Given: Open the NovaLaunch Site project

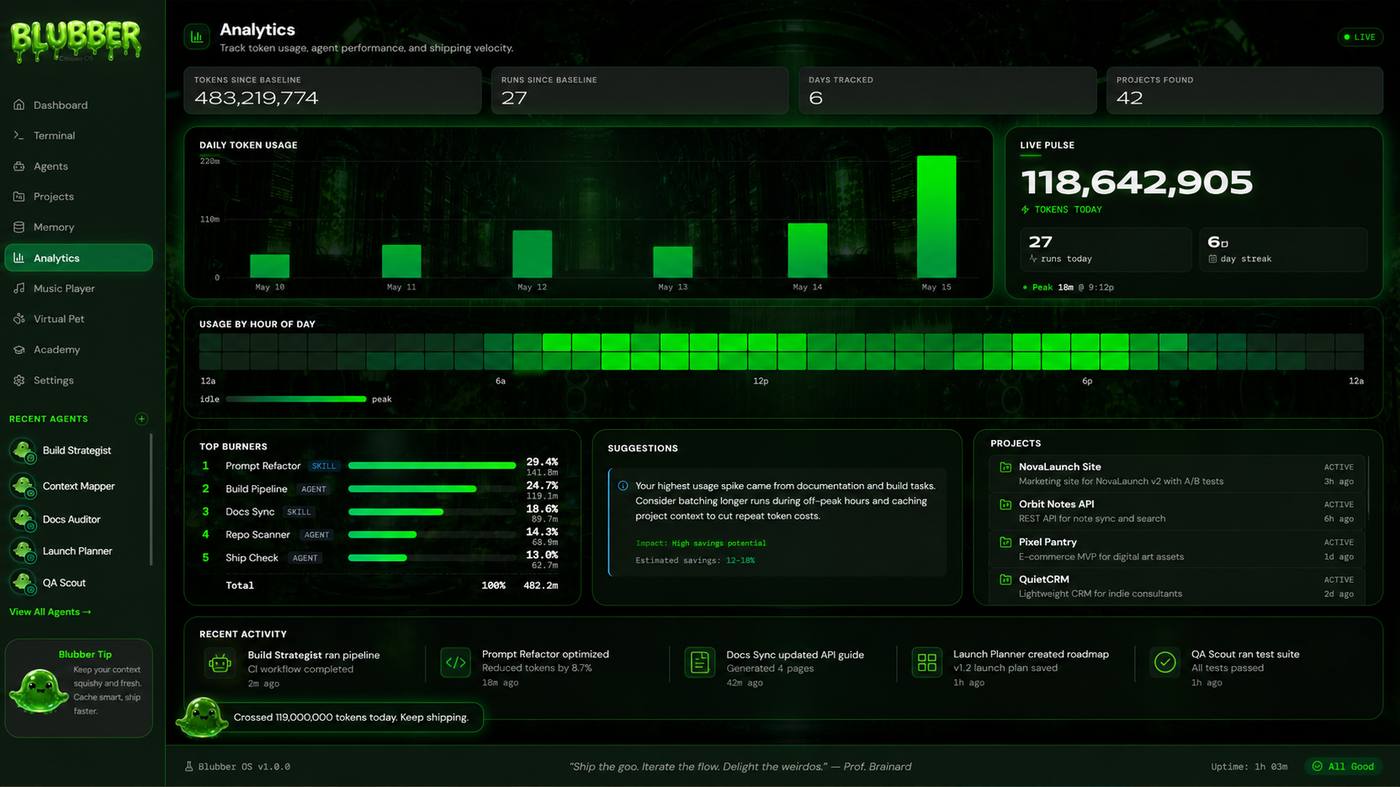Looking at the screenshot, I should [1177, 473].
